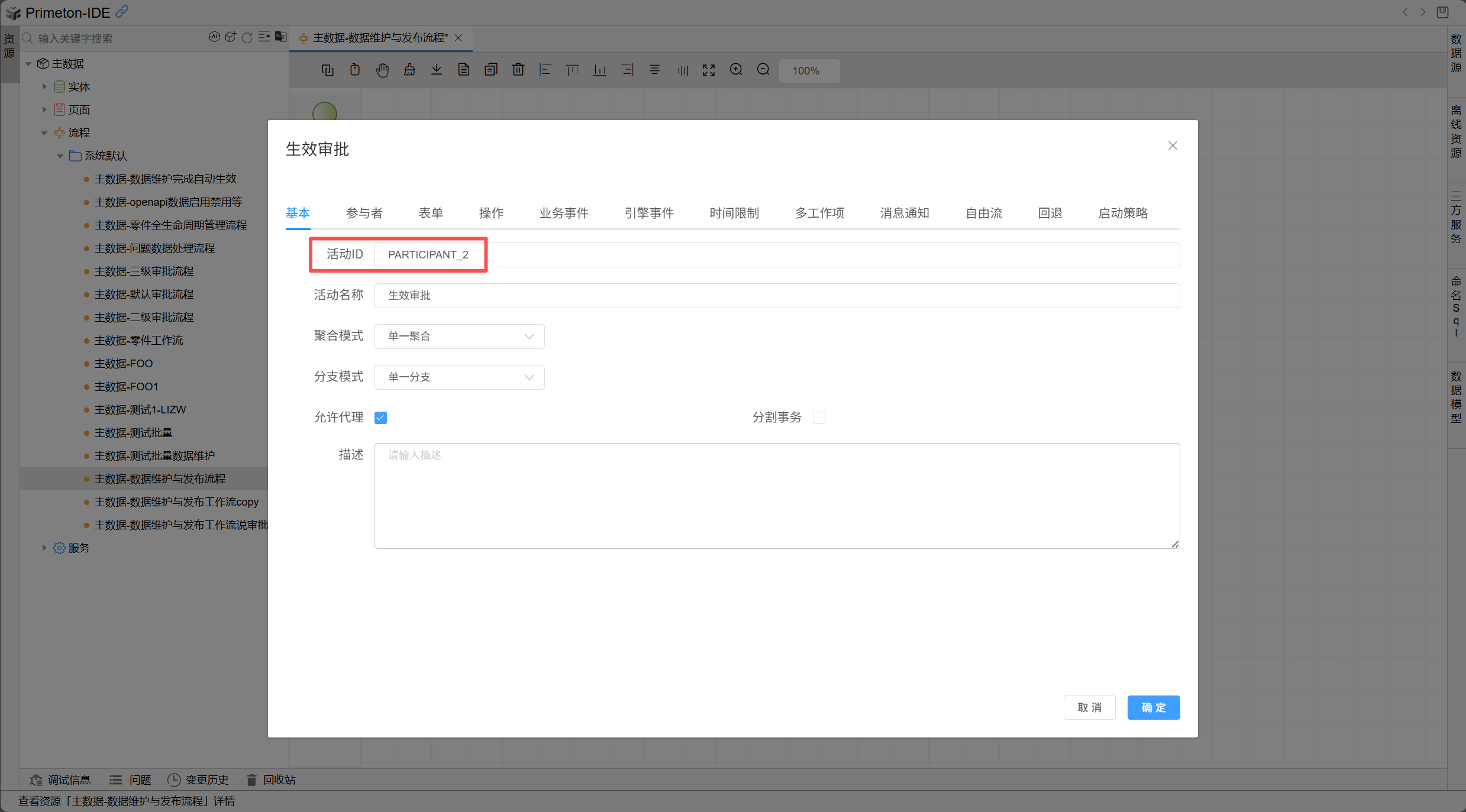
Task: Click the trash delete icon in toolbar
Action: (x=518, y=70)
